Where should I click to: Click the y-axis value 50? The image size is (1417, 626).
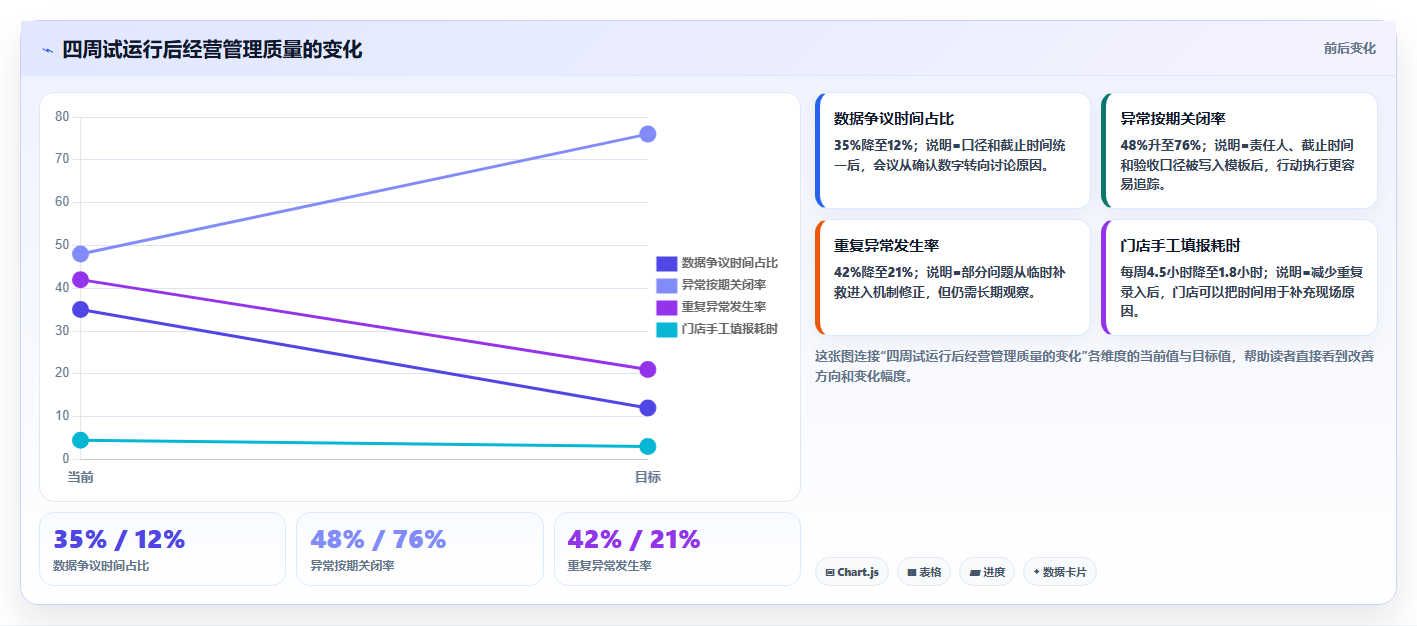coord(62,245)
